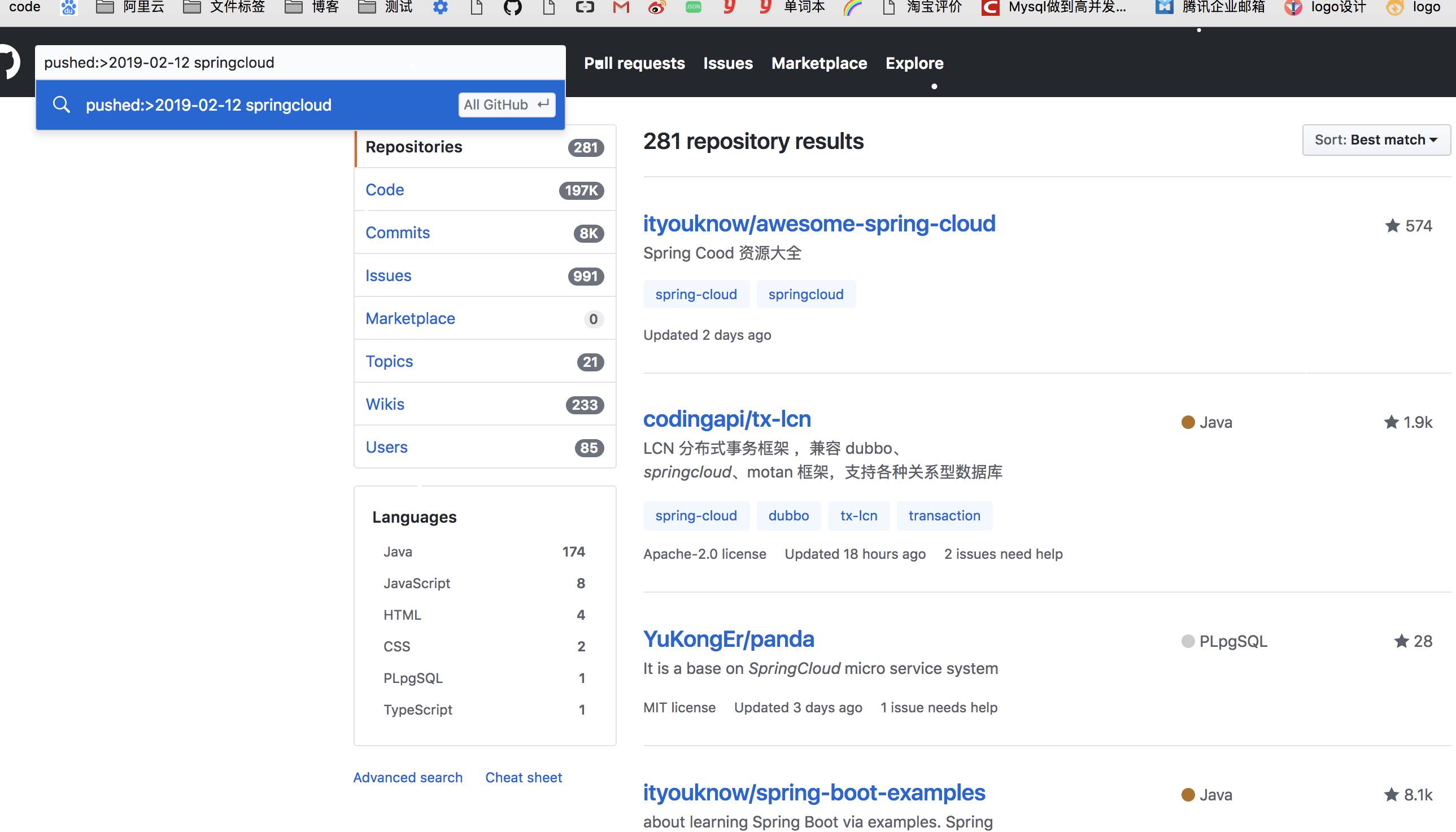Viewport: 1456px width, 832px height.
Task: Click the search magnifier icon in suggestion
Action: (61, 104)
